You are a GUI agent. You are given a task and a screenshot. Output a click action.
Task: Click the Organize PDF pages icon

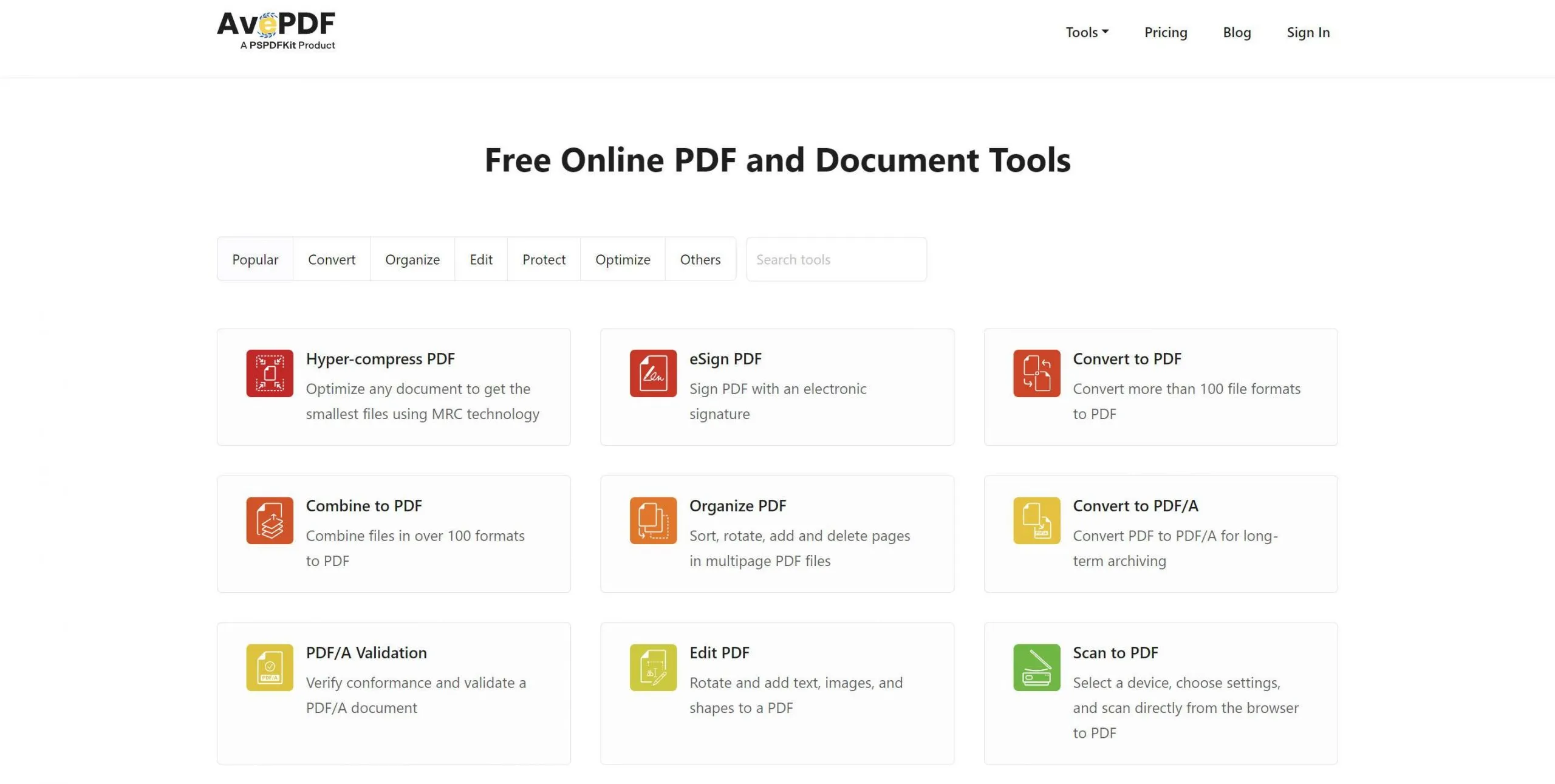(x=652, y=520)
